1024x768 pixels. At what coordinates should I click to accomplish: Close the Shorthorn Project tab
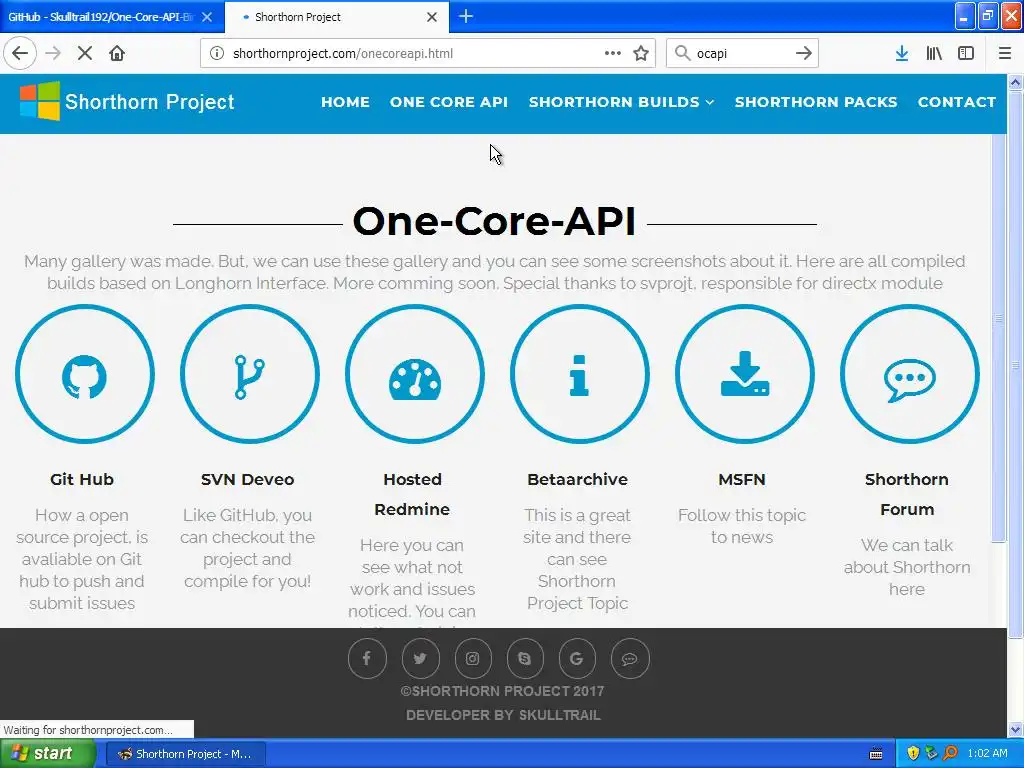click(x=432, y=17)
